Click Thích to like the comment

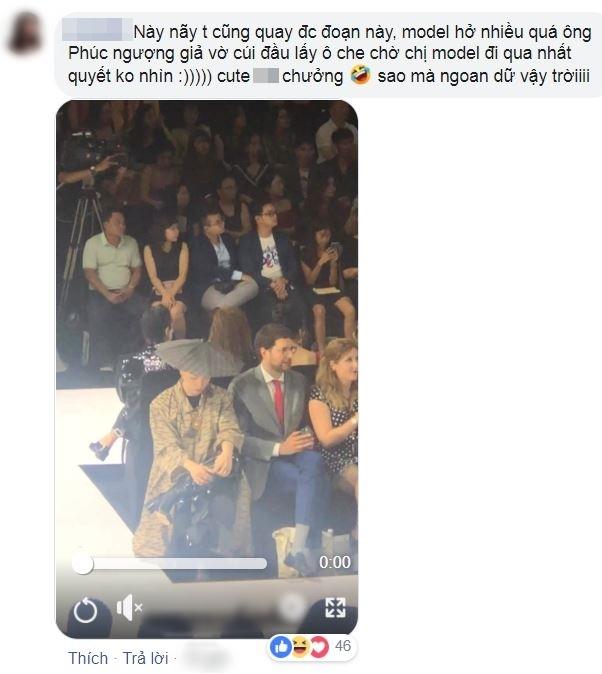pyautogui.click(x=88, y=658)
